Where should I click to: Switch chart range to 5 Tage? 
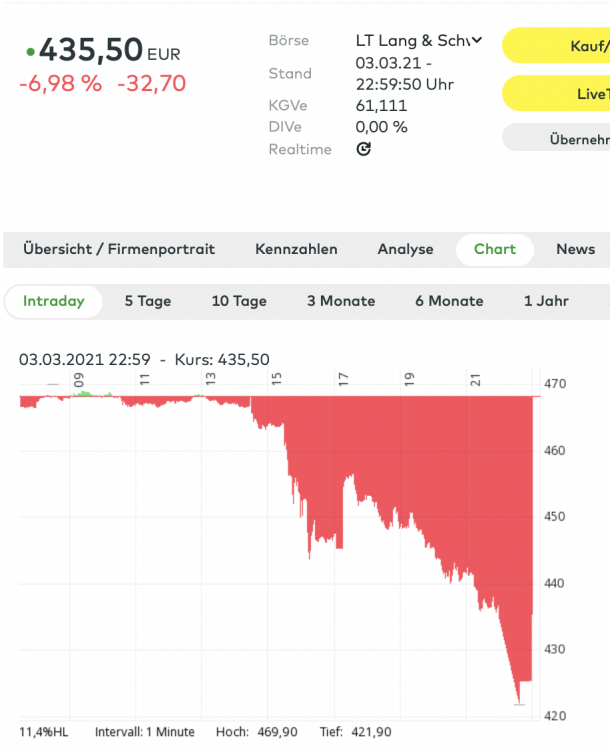[148, 301]
